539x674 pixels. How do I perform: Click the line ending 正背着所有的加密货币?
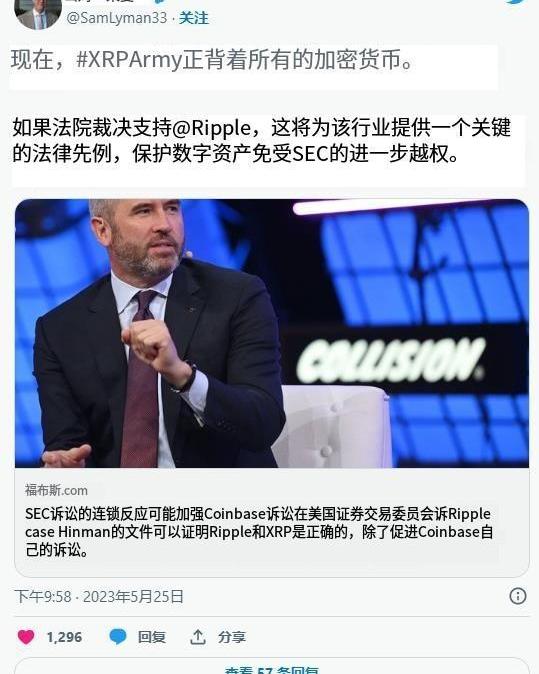pyautogui.click(x=212, y=60)
